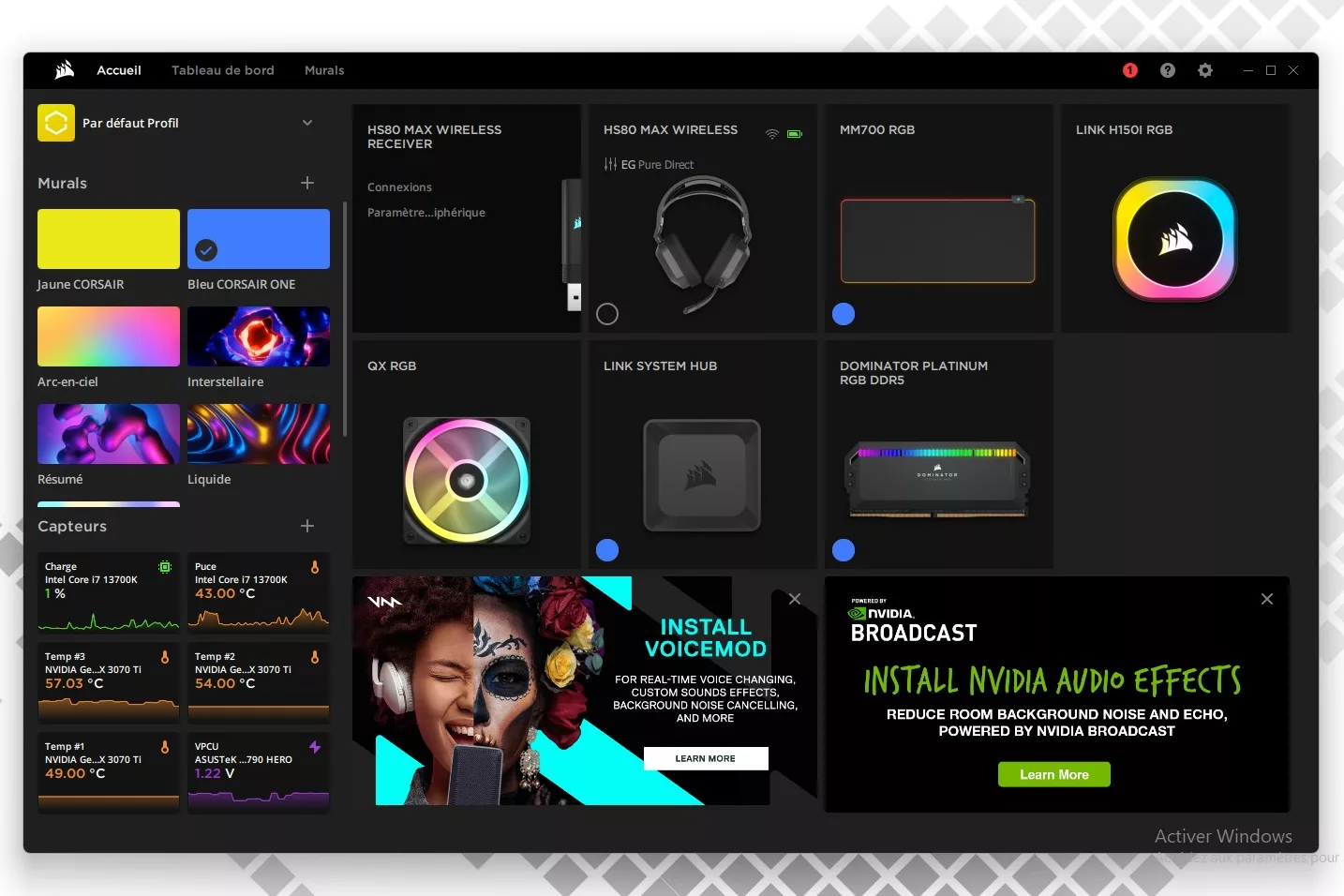Click the Capteurs section heading

72,527
